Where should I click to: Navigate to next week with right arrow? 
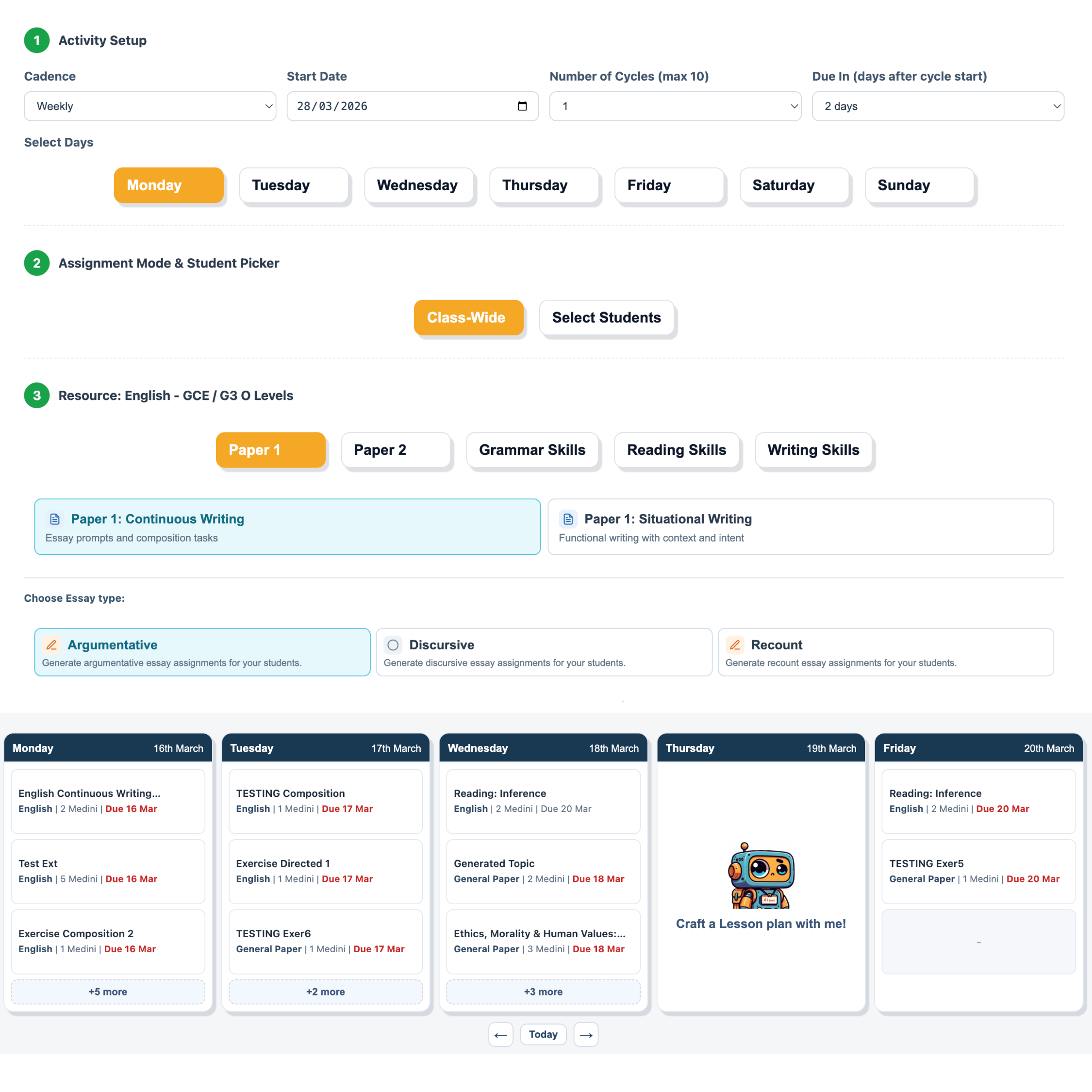pyautogui.click(x=586, y=1034)
